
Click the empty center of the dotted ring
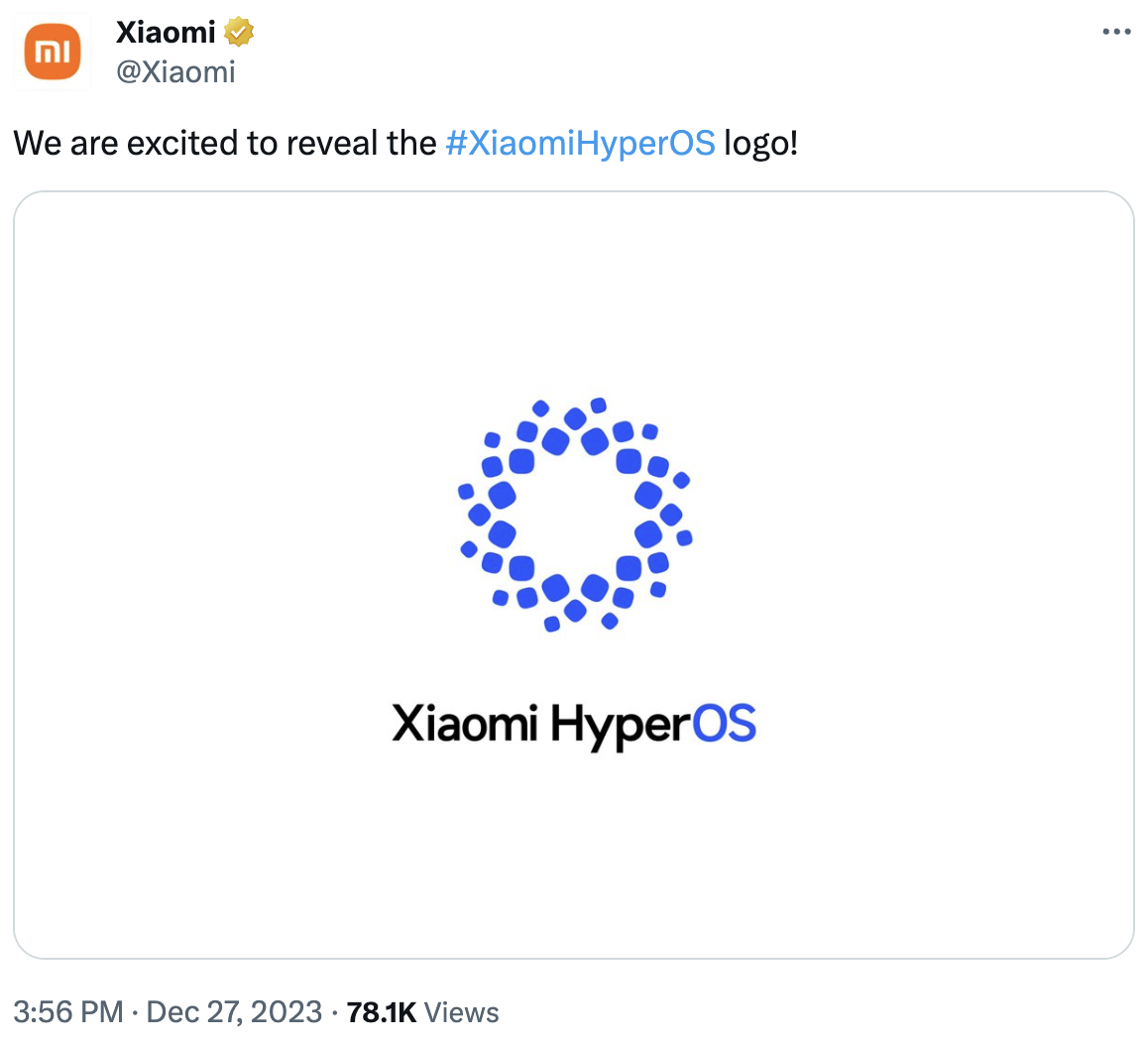point(575,515)
